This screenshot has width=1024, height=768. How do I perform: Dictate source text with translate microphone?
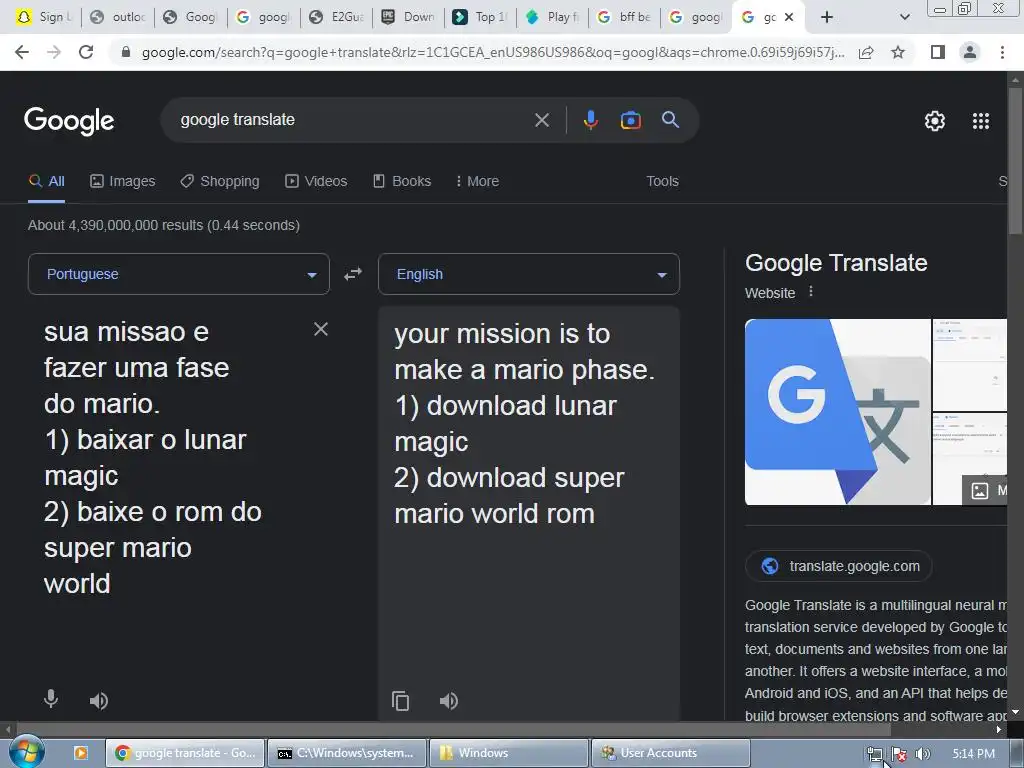[x=51, y=699]
